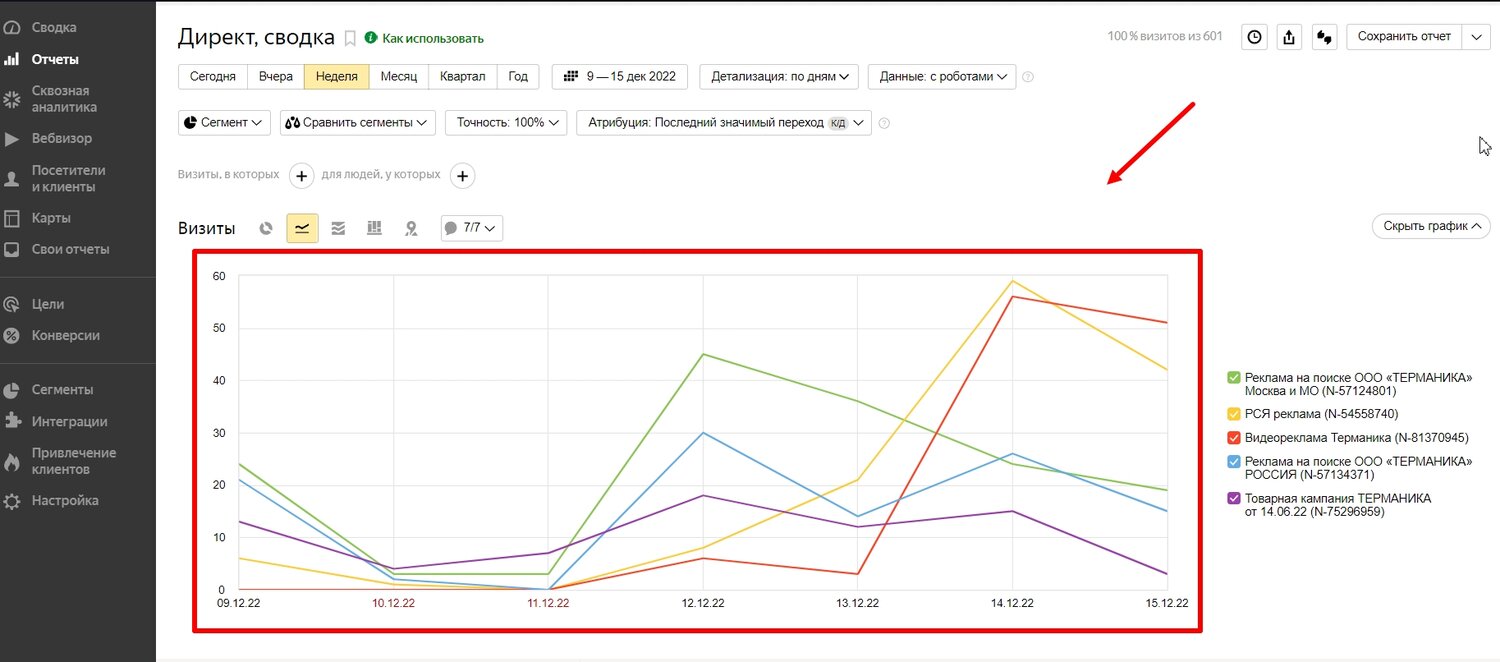Click the Вебвизор play icon
The image size is (1500, 662).
click(x=12, y=139)
